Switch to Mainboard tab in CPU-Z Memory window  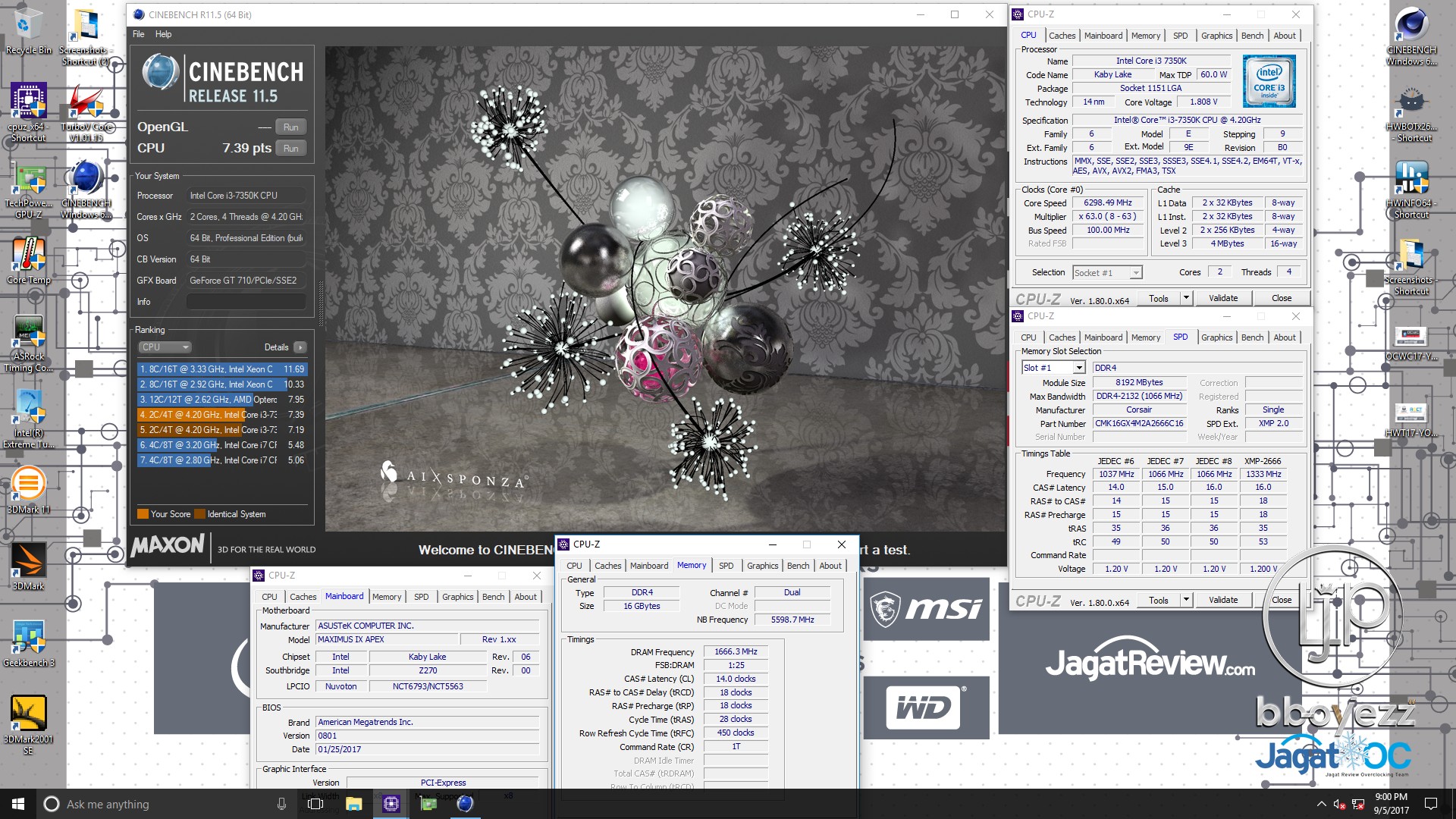click(648, 566)
